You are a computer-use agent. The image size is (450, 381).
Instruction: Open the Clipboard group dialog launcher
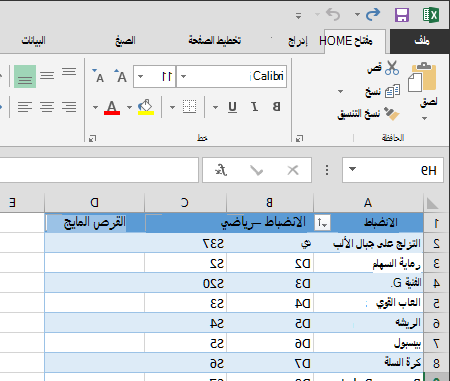pyautogui.click(x=299, y=138)
